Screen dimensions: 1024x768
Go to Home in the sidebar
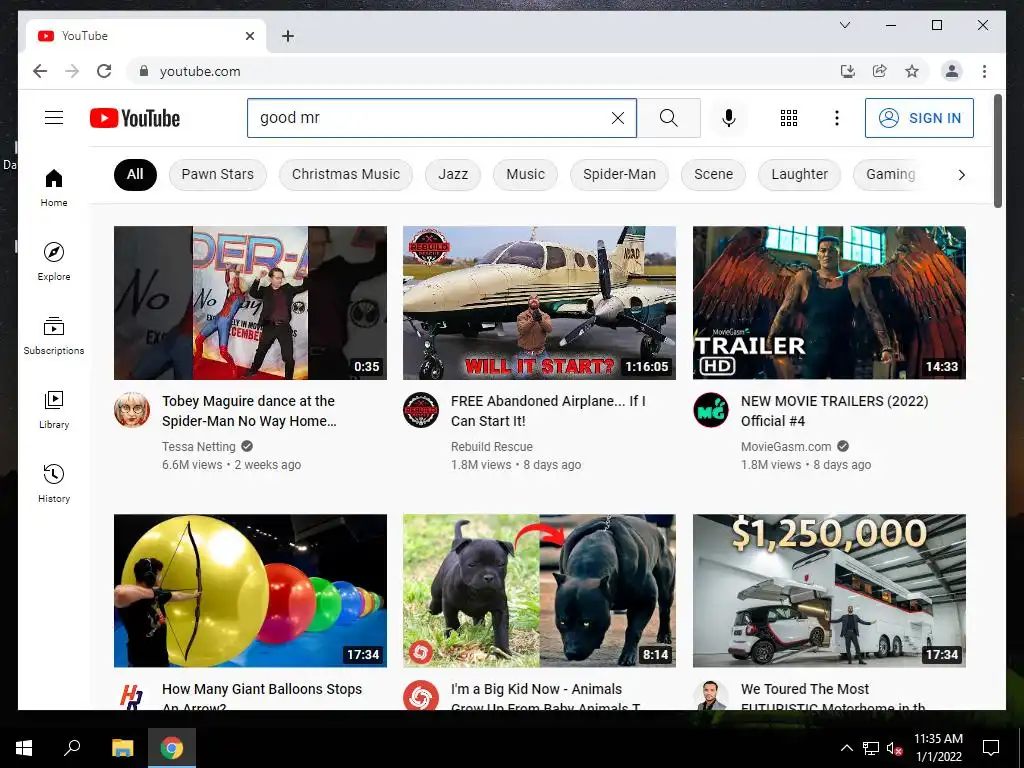pyautogui.click(x=54, y=187)
